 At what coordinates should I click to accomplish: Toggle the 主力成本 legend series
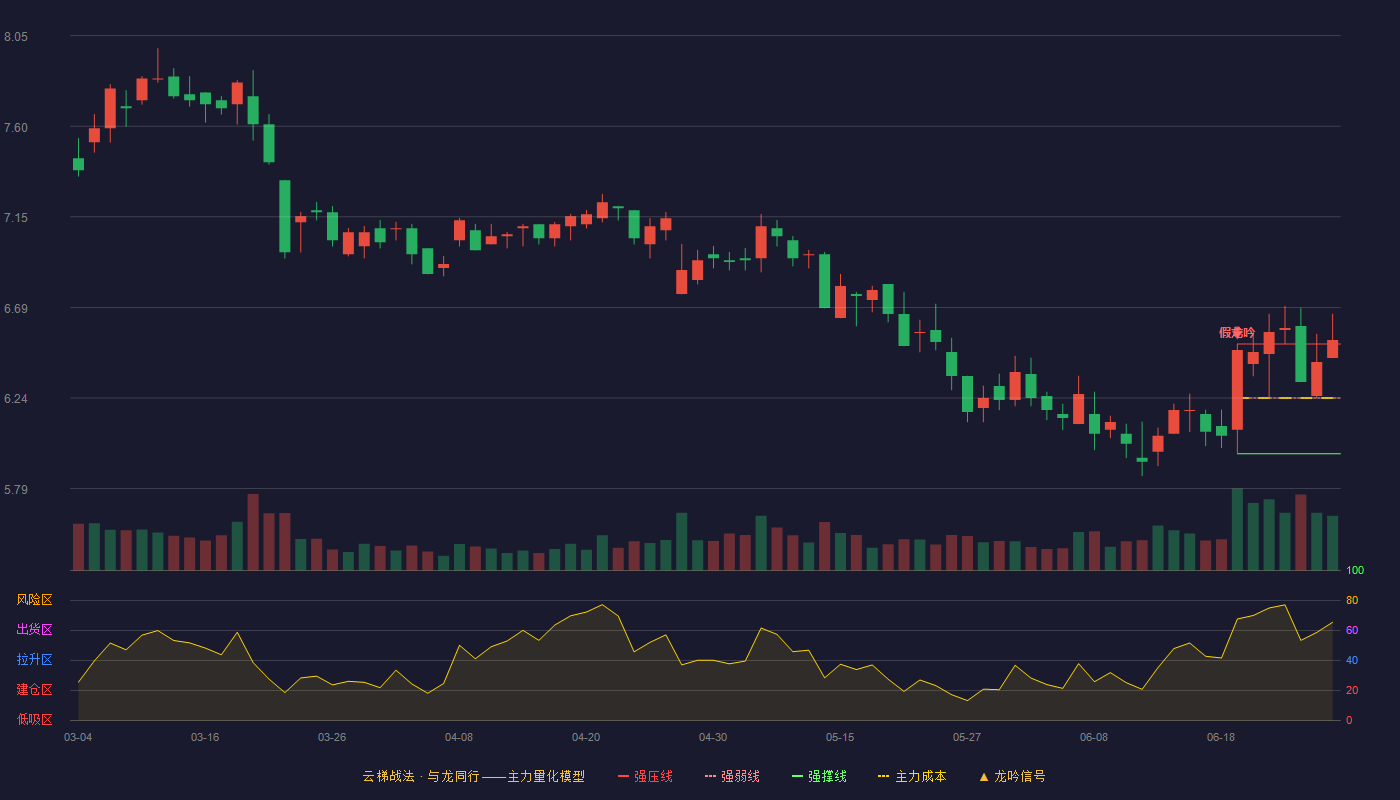912,776
